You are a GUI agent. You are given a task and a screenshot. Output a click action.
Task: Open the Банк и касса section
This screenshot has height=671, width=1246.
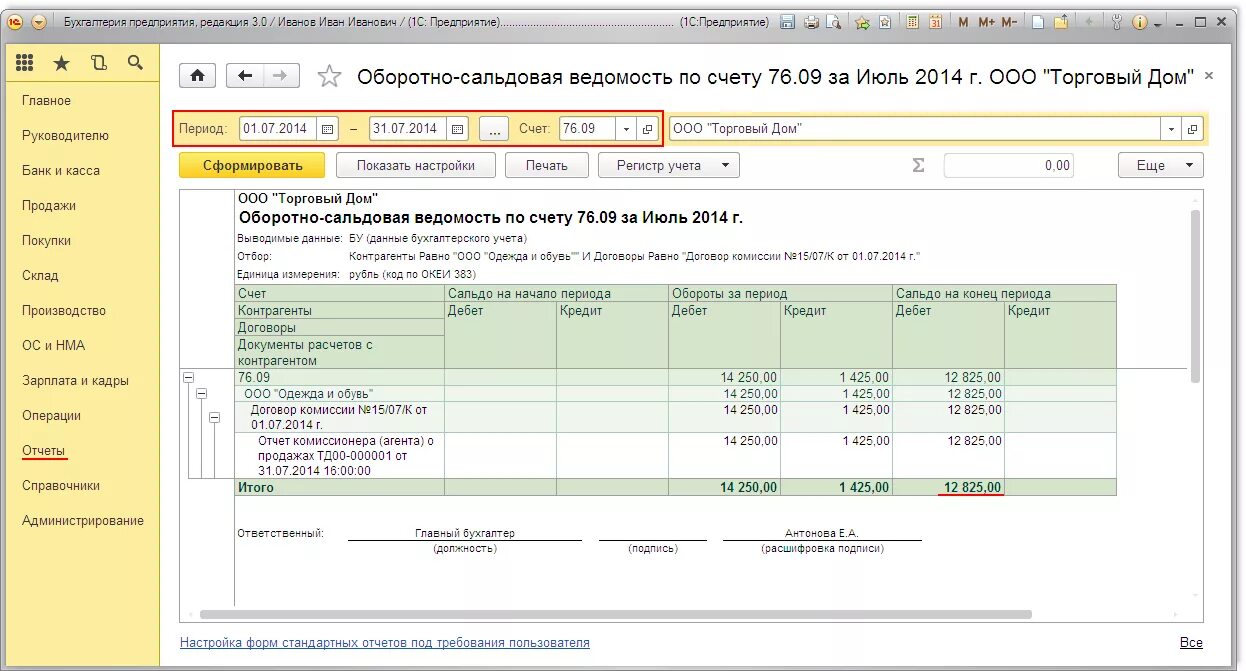[x=61, y=170]
